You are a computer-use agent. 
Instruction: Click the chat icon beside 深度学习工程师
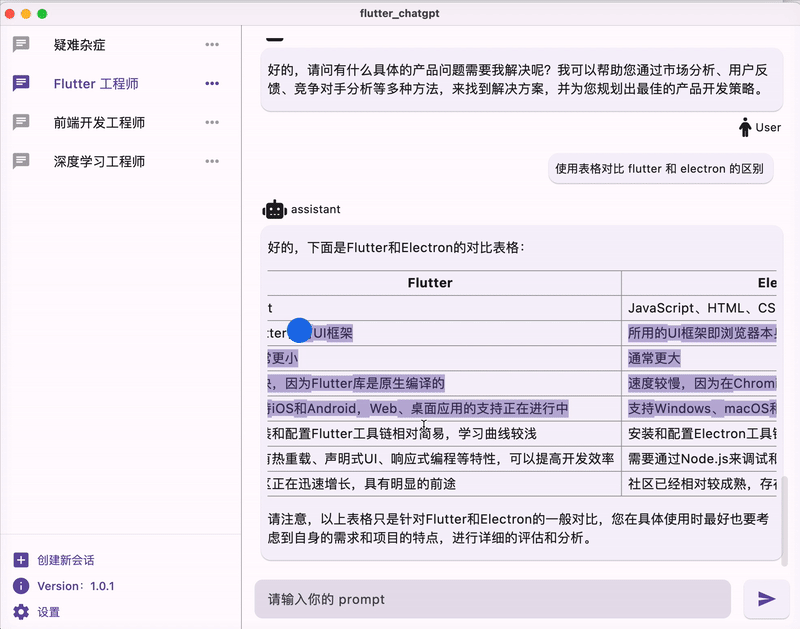21,161
